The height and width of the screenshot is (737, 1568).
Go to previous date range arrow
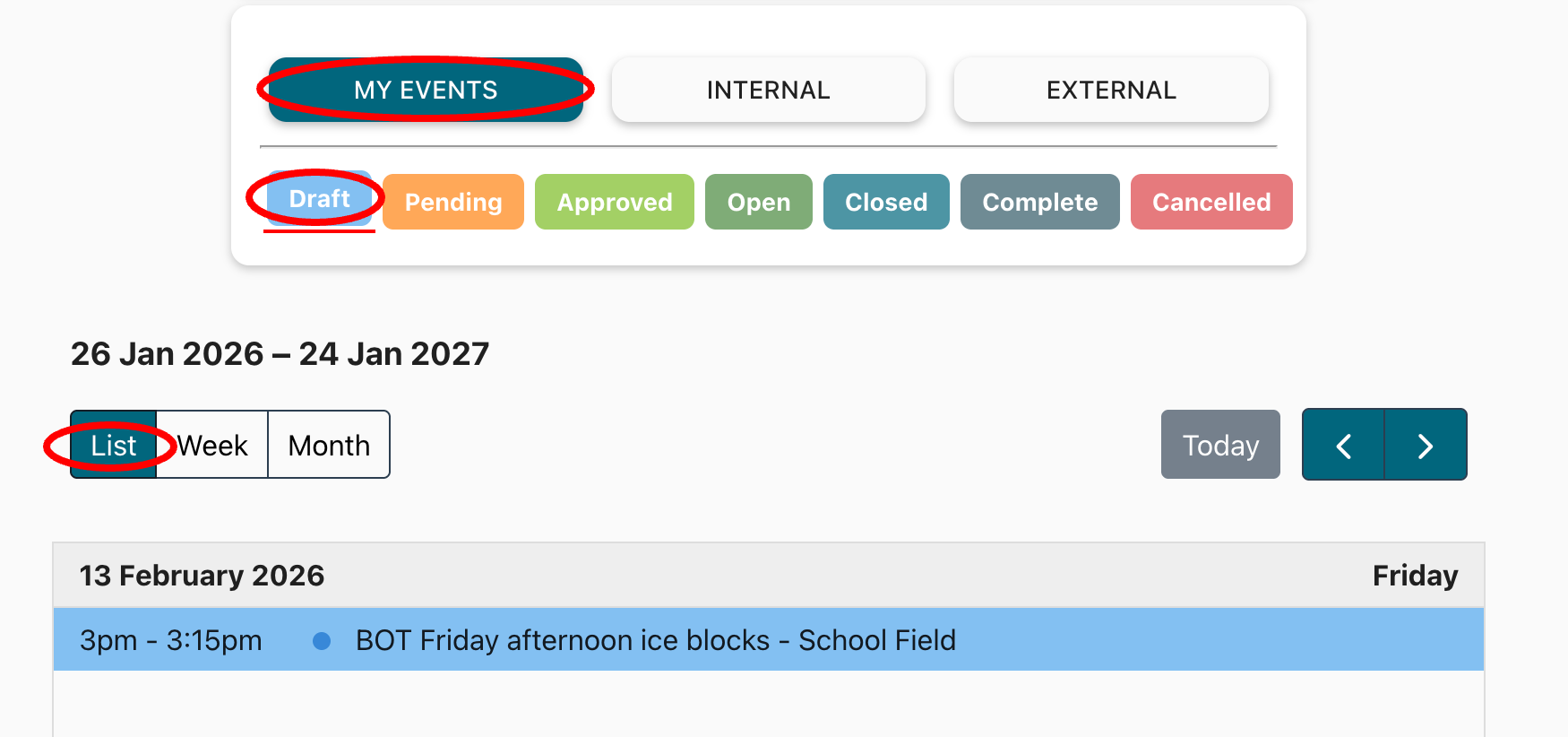click(1343, 445)
